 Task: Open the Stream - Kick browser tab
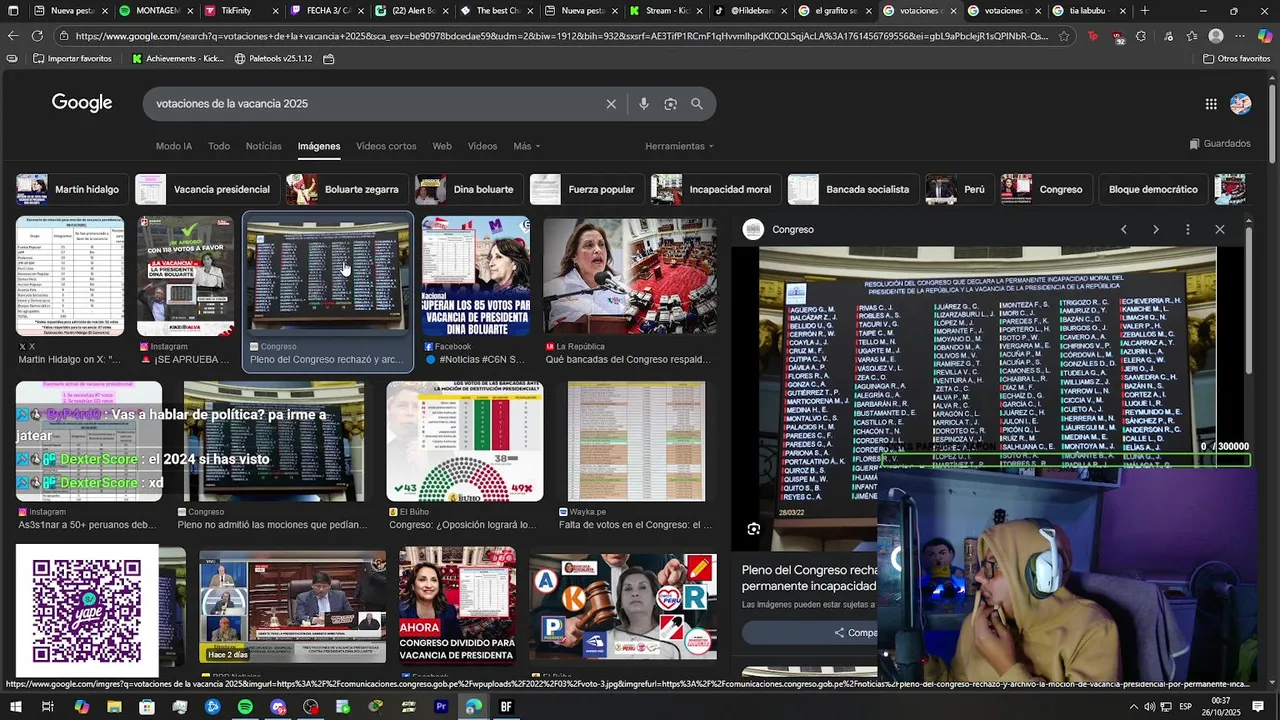pos(665,11)
